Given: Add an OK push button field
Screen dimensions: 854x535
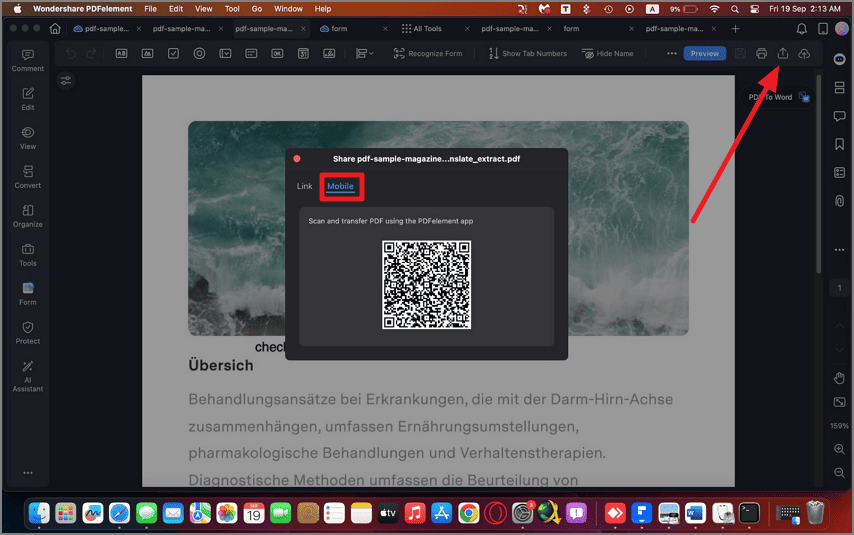Looking at the screenshot, I should 277,53.
